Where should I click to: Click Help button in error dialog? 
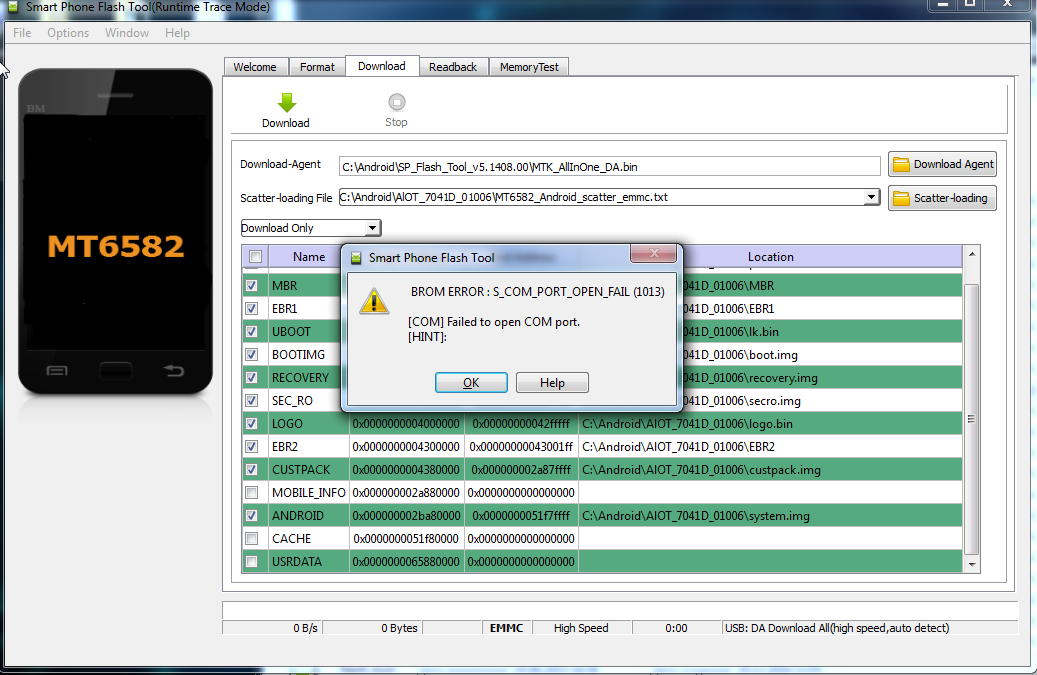tap(552, 383)
